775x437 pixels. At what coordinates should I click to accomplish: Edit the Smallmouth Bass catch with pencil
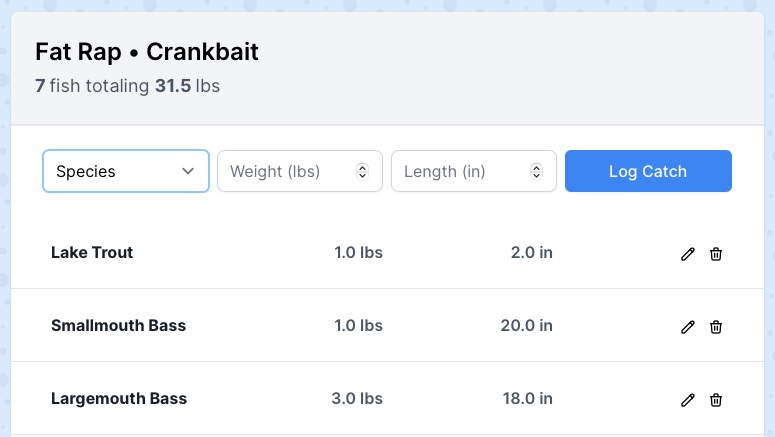tap(688, 327)
